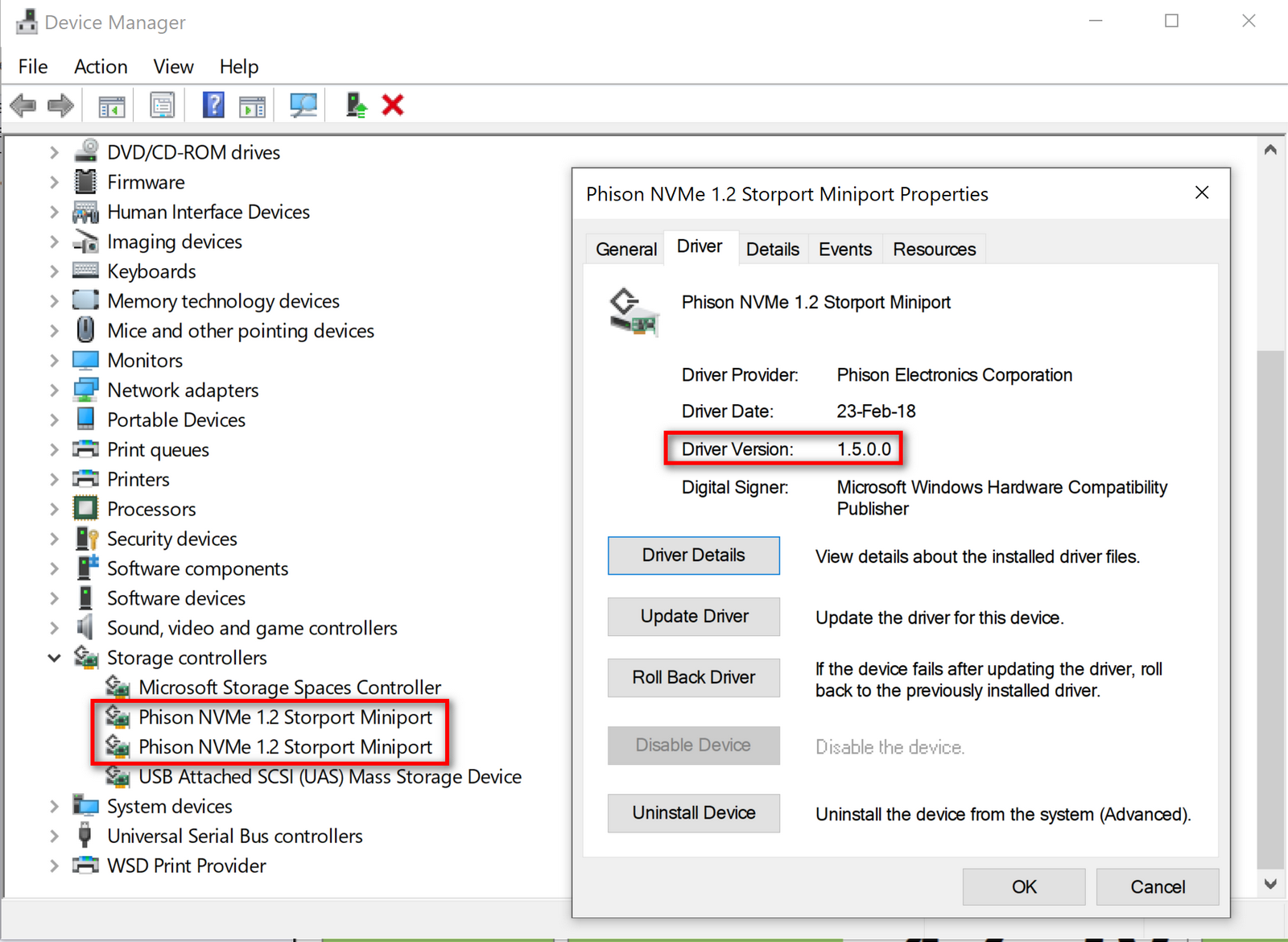Expand the Portable Devices node
The height and width of the screenshot is (942, 1288).
pos(54,419)
